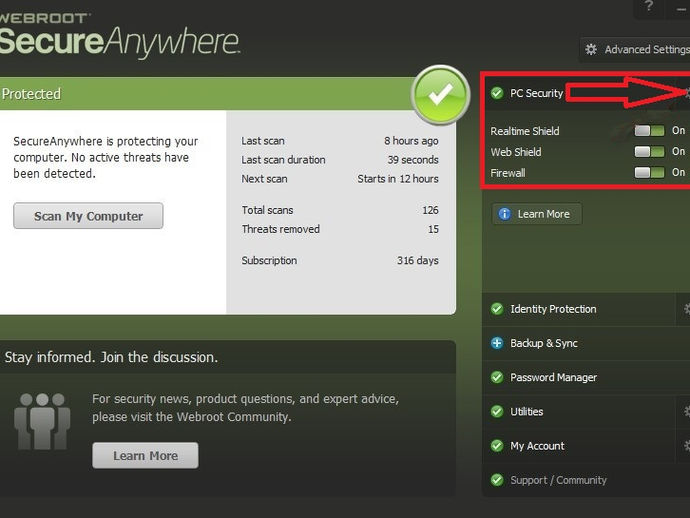690x518 pixels.
Task: Click the SecureAnywhere logo
Action: pyautogui.click(x=120, y=35)
